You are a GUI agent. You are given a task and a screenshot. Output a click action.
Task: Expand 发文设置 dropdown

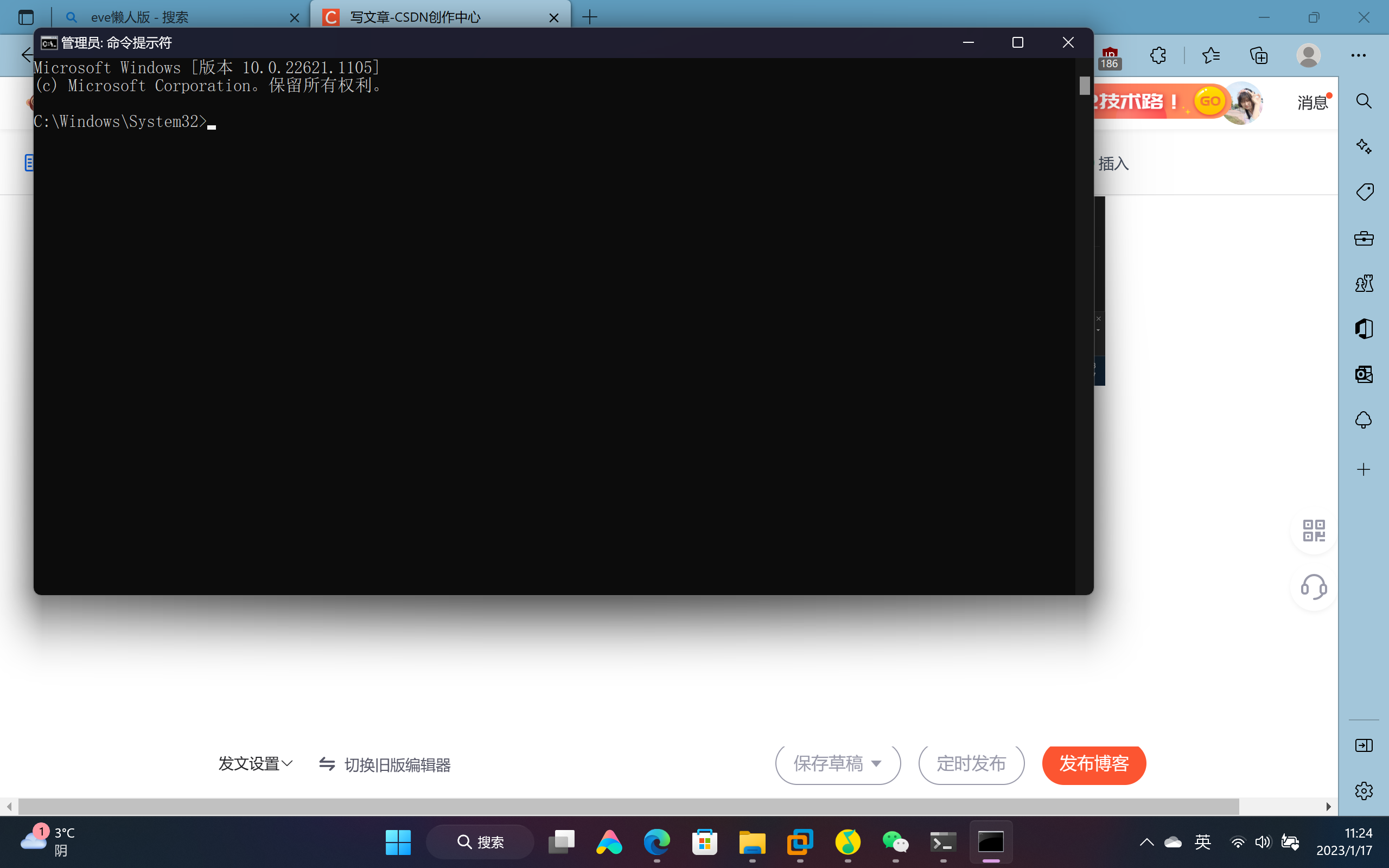256,763
